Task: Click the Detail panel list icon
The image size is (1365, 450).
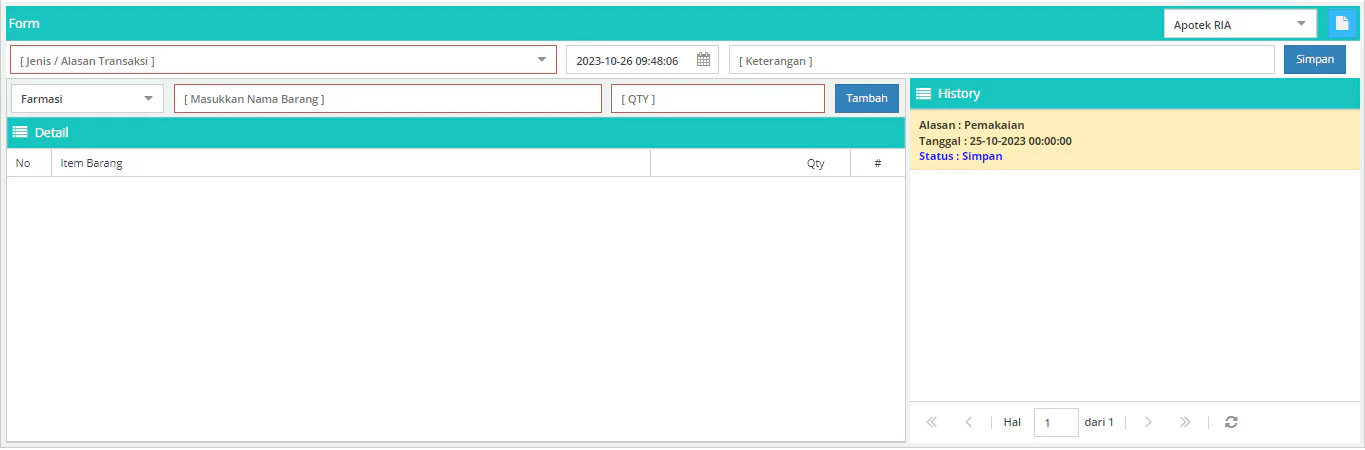Action: pos(20,133)
